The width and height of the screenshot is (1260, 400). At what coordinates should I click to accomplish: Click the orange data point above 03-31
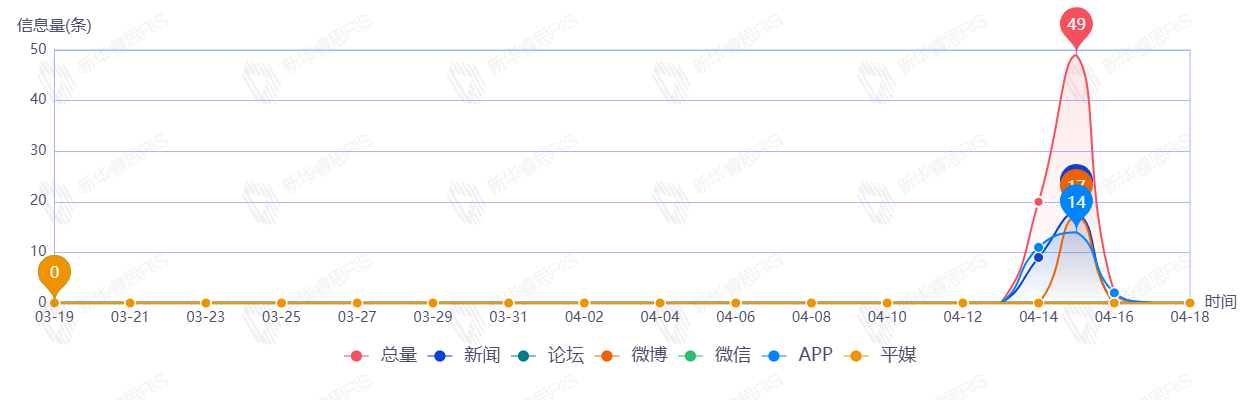point(508,303)
